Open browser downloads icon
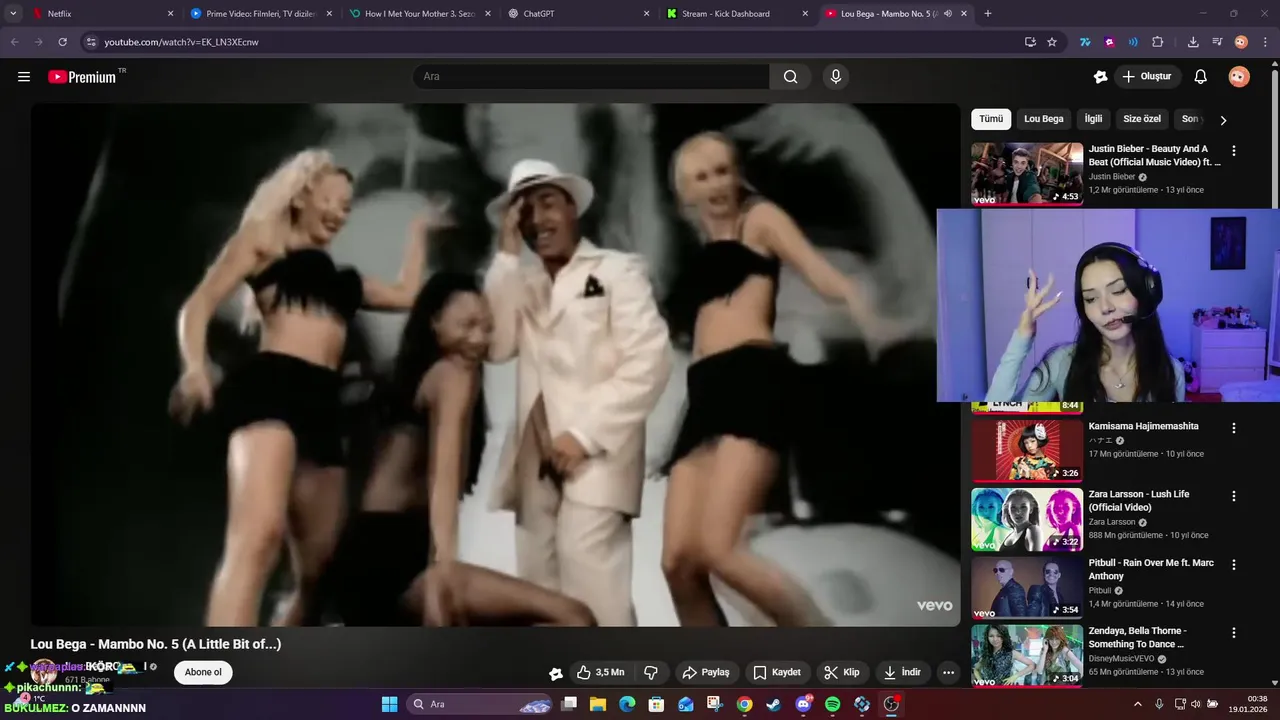This screenshot has width=1280, height=720. tap(1193, 42)
